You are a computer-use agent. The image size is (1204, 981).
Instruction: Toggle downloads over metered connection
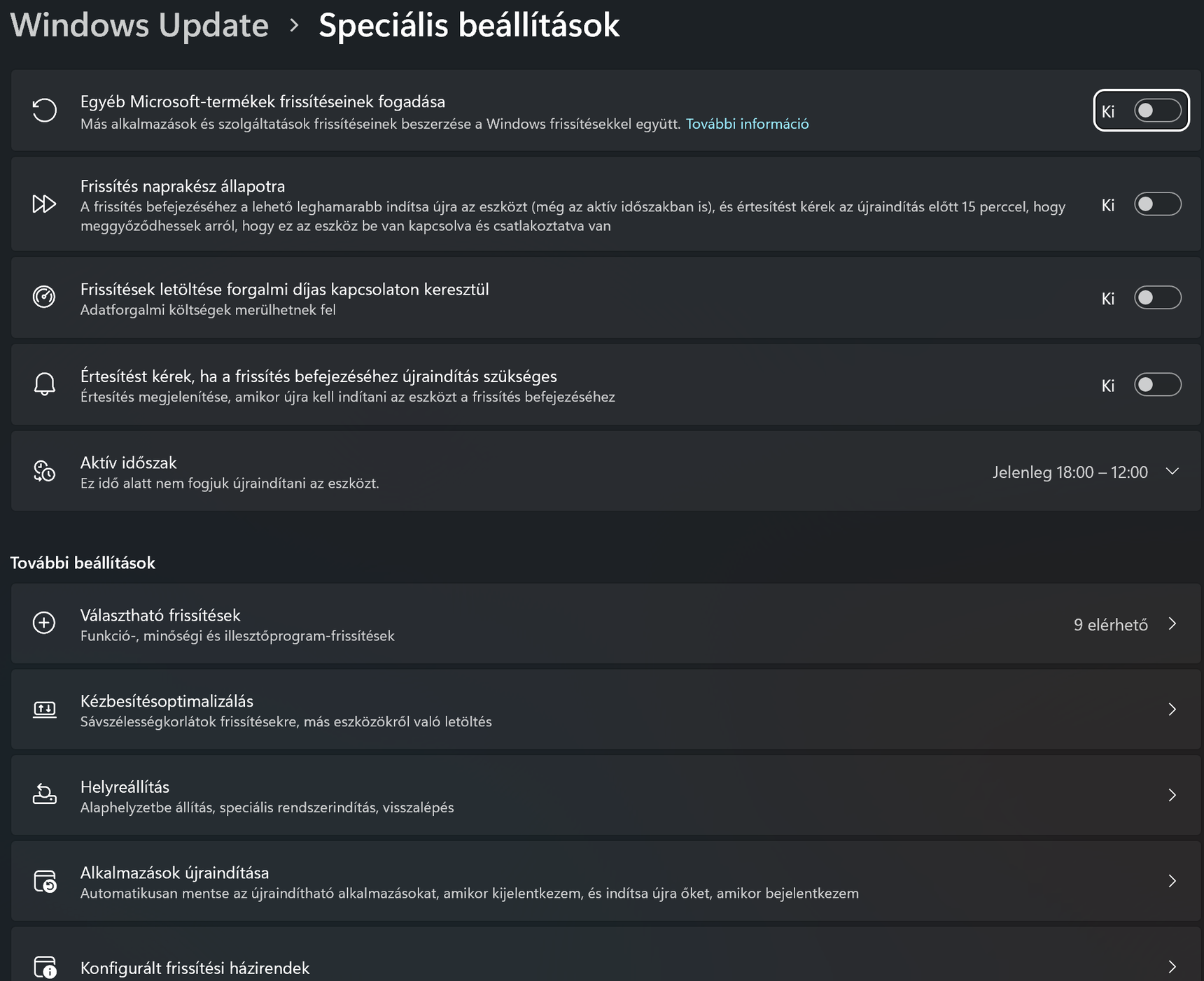pyautogui.click(x=1157, y=297)
